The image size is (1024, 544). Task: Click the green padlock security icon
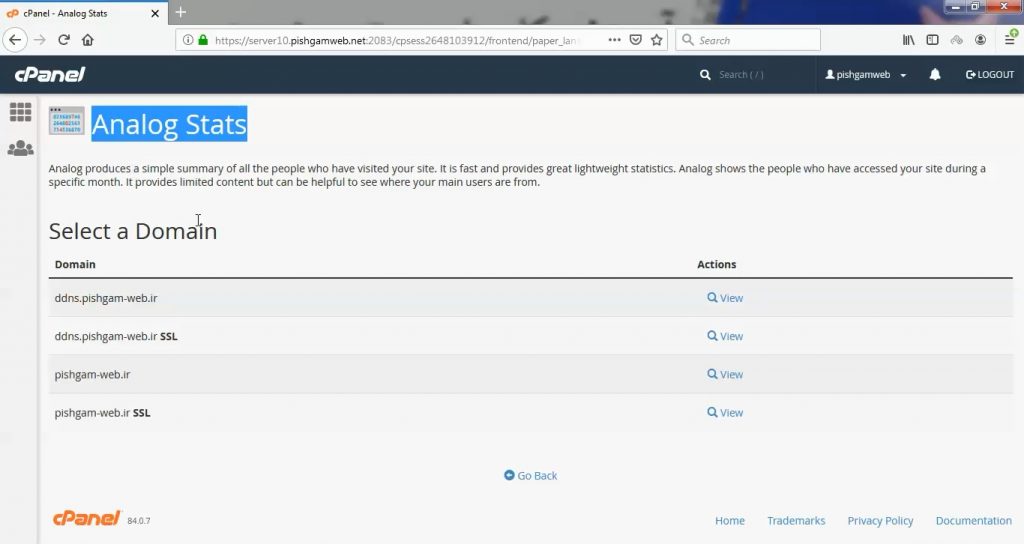tap(203, 40)
